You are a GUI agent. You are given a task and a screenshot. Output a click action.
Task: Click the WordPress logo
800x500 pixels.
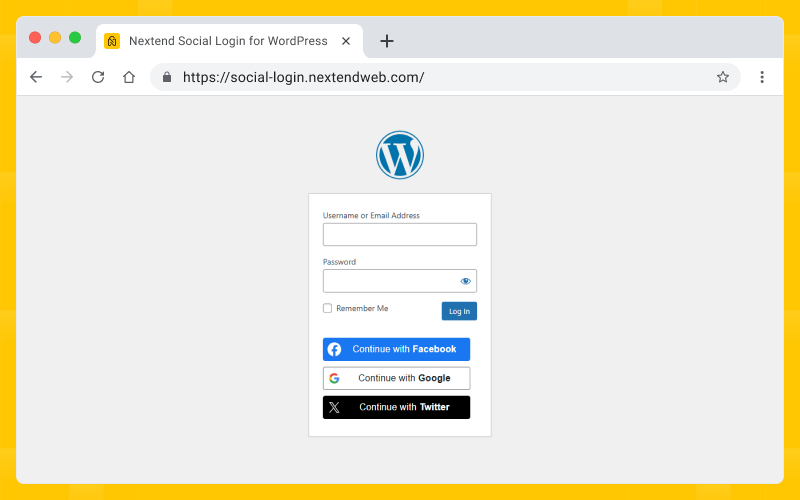point(400,155)
